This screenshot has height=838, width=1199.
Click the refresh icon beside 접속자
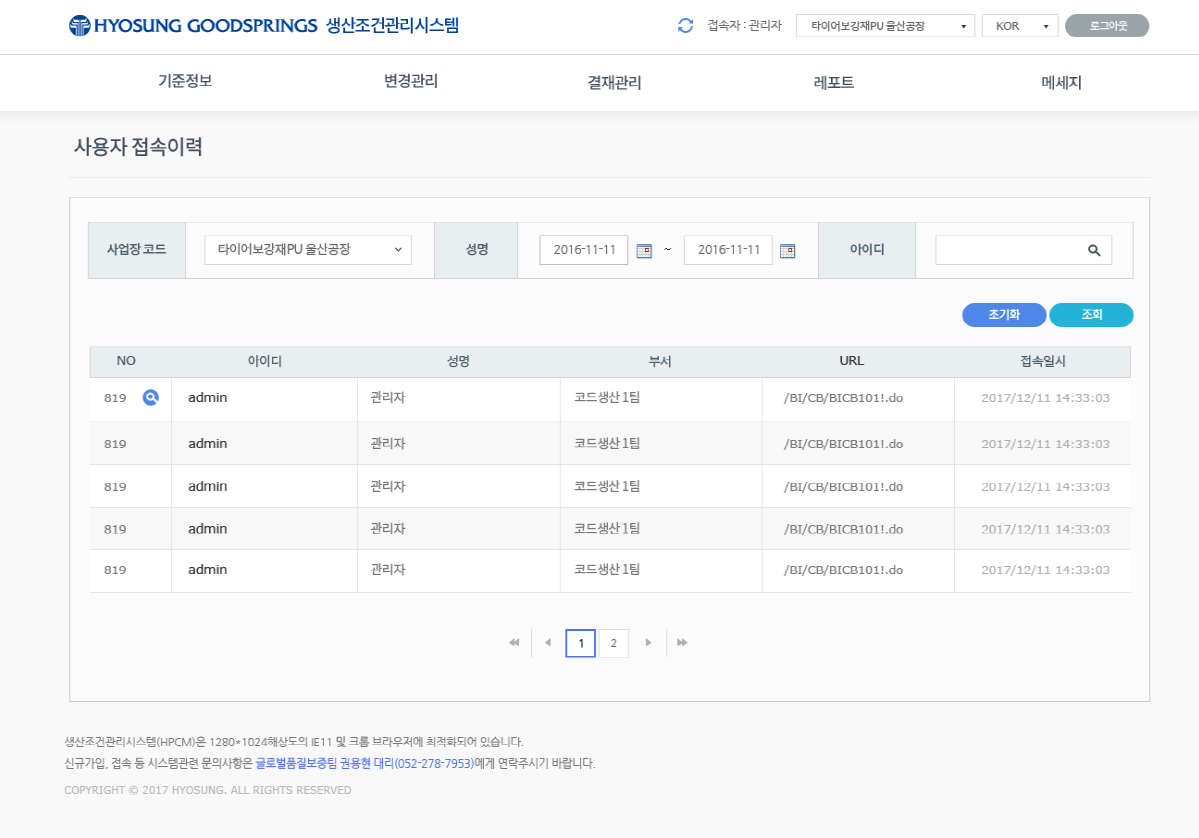click(685, 25)
